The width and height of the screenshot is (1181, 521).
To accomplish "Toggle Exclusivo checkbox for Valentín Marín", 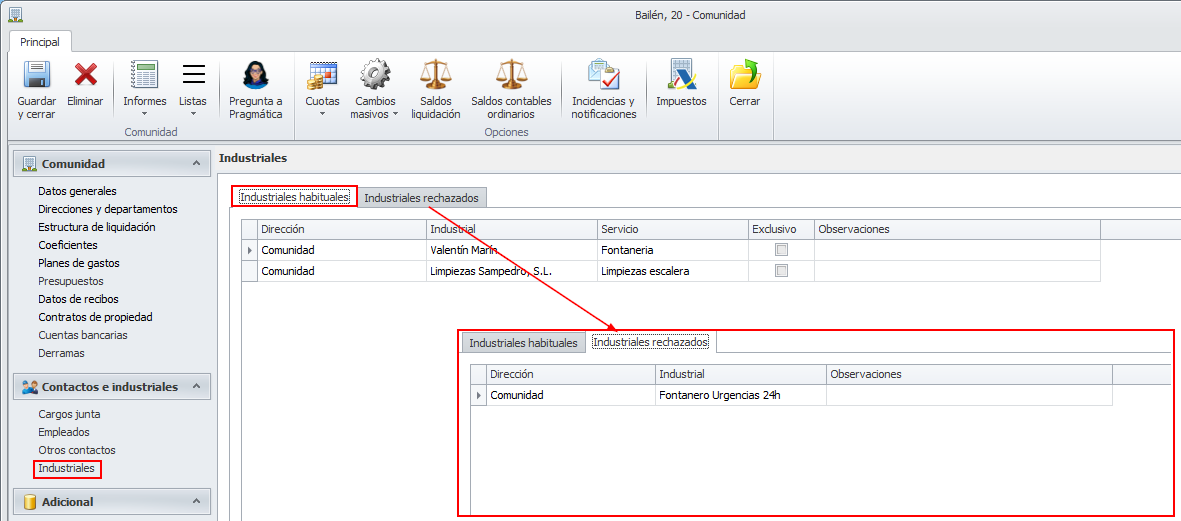I will [x=782, y=250].
